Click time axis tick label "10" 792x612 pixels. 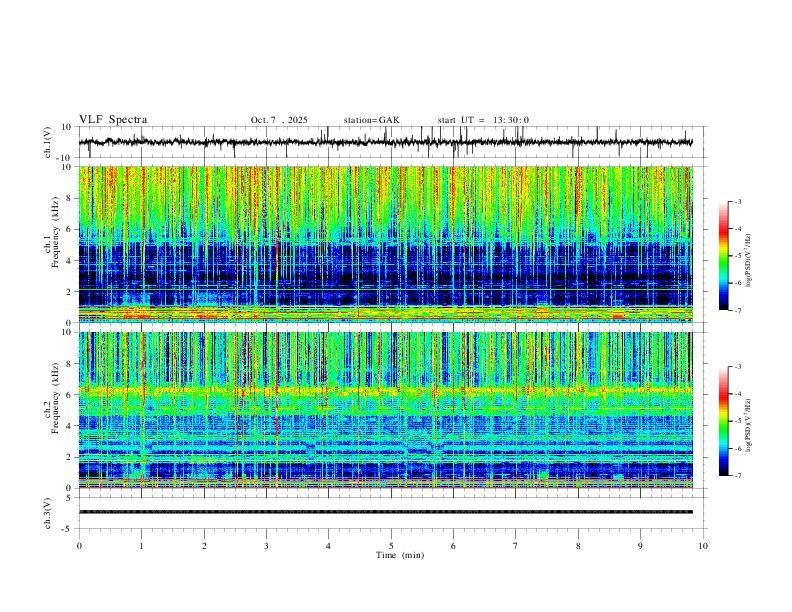pyautogui.click(x=703, y=546)
